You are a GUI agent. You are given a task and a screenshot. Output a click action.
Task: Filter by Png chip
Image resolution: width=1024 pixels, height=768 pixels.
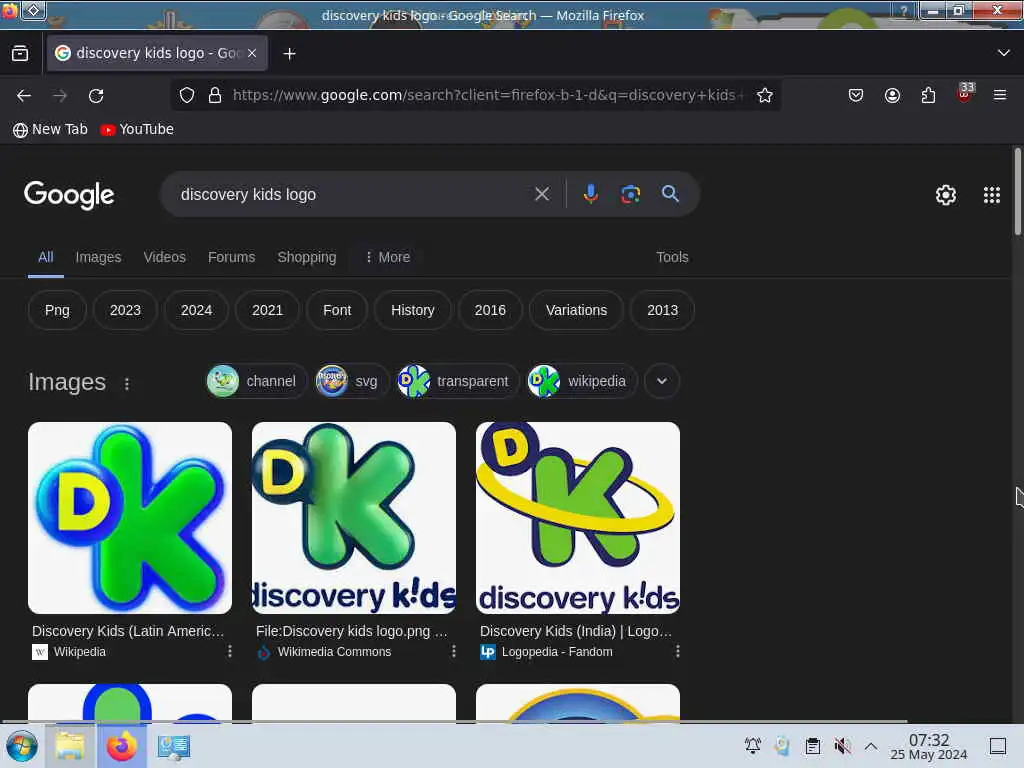(x=57, y=310)
